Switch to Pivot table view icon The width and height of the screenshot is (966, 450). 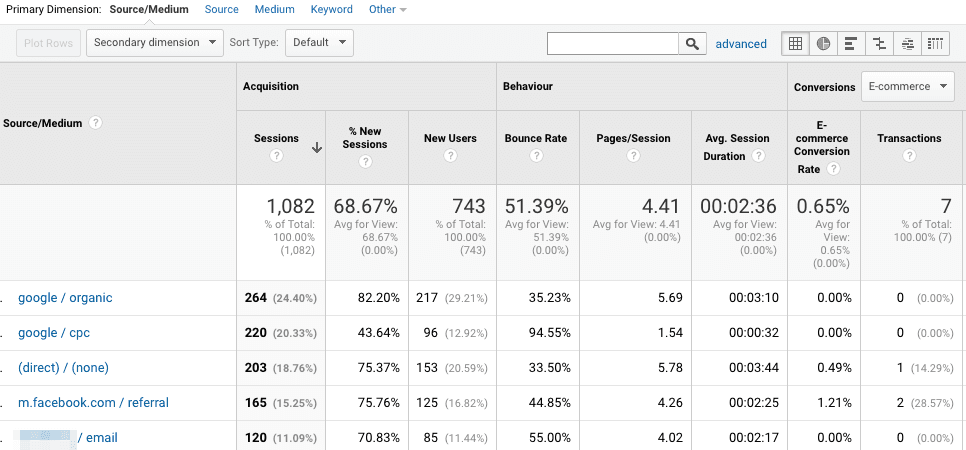935,43
